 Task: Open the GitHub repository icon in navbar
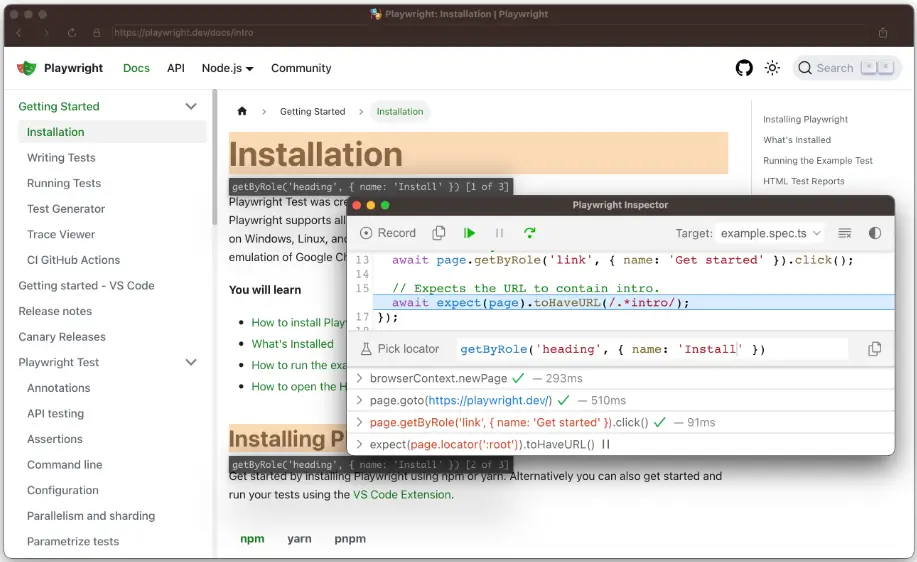coord(744,68)
